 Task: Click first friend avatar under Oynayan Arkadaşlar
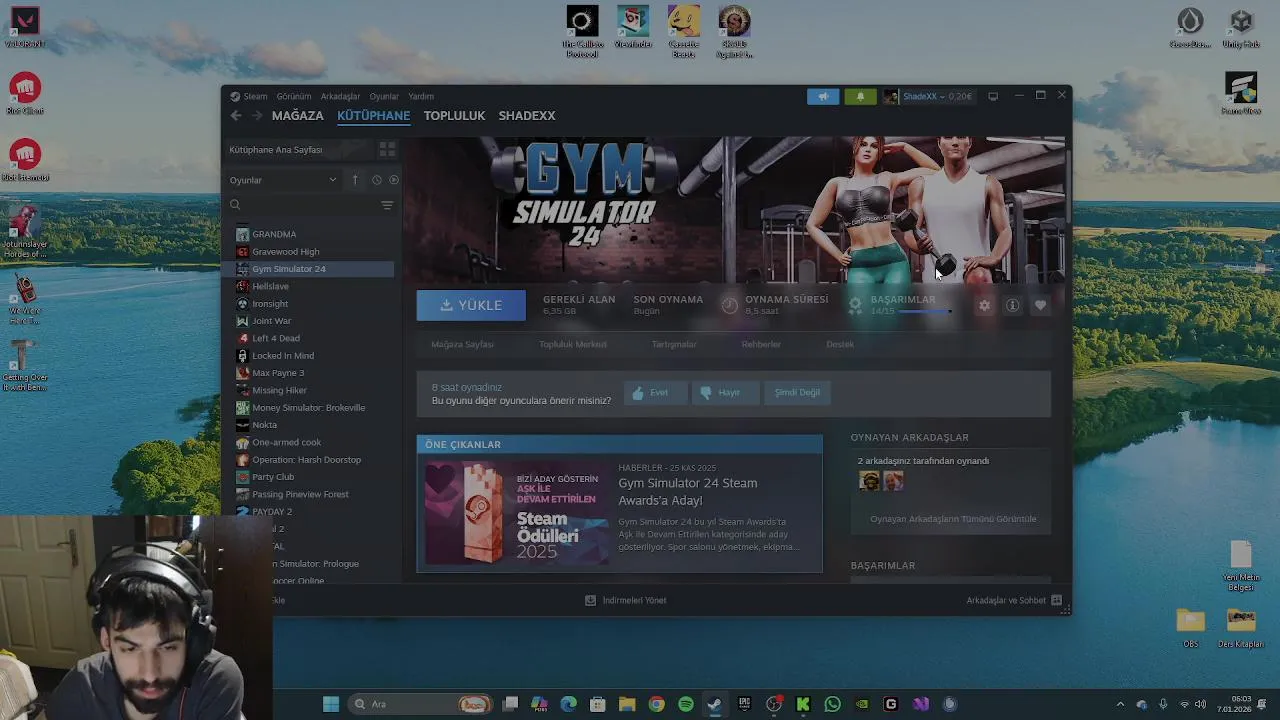pos(869,481)
